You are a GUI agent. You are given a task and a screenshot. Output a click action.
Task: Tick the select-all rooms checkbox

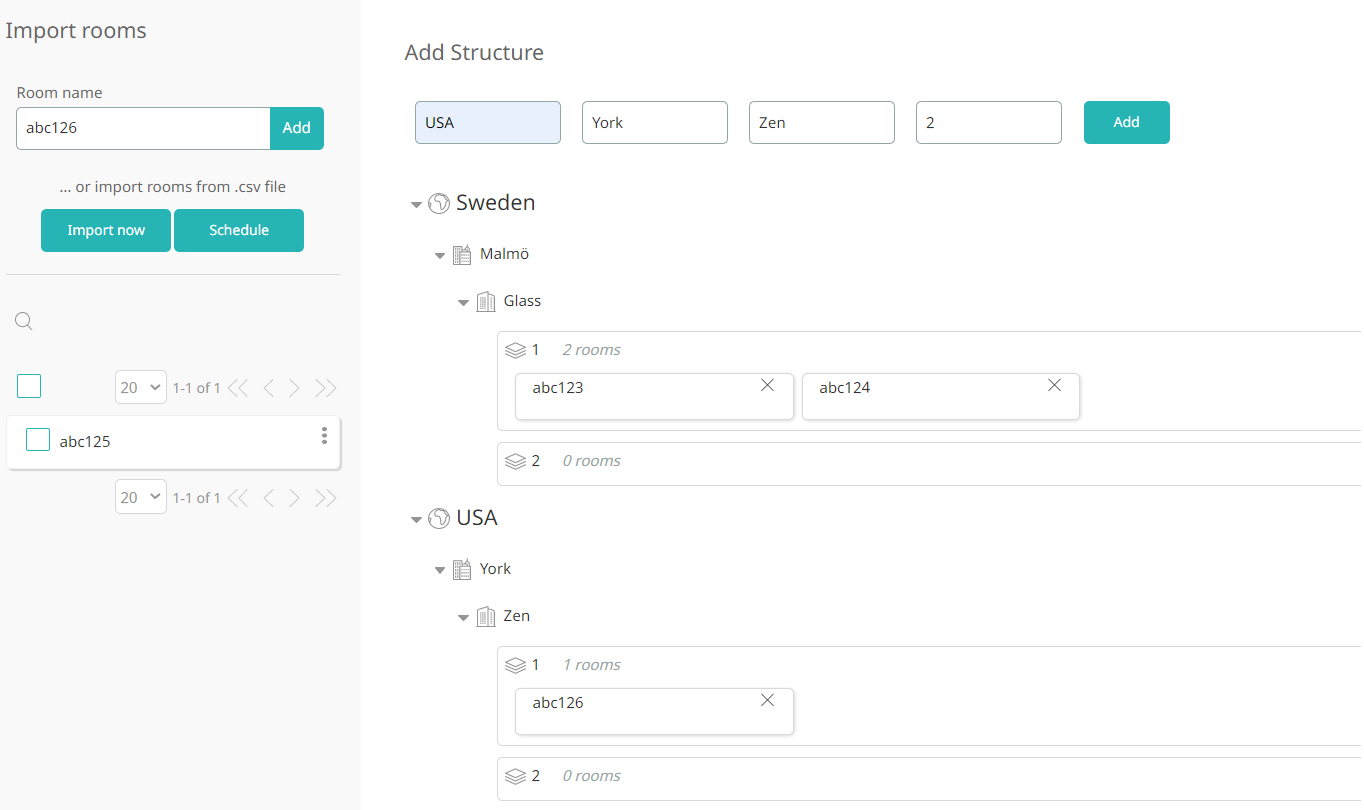click(x=29, y=386)
